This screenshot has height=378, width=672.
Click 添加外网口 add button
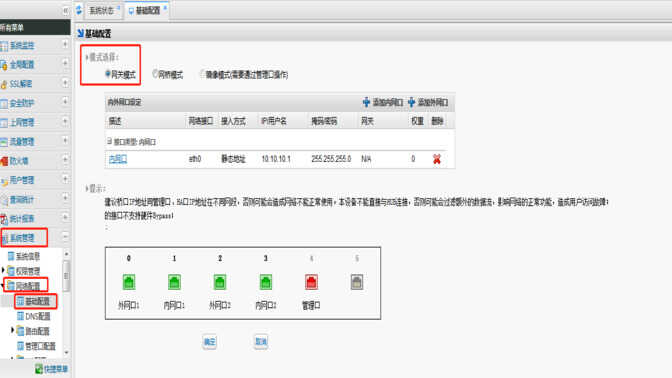pyautogui.click(x=427, y=102)
